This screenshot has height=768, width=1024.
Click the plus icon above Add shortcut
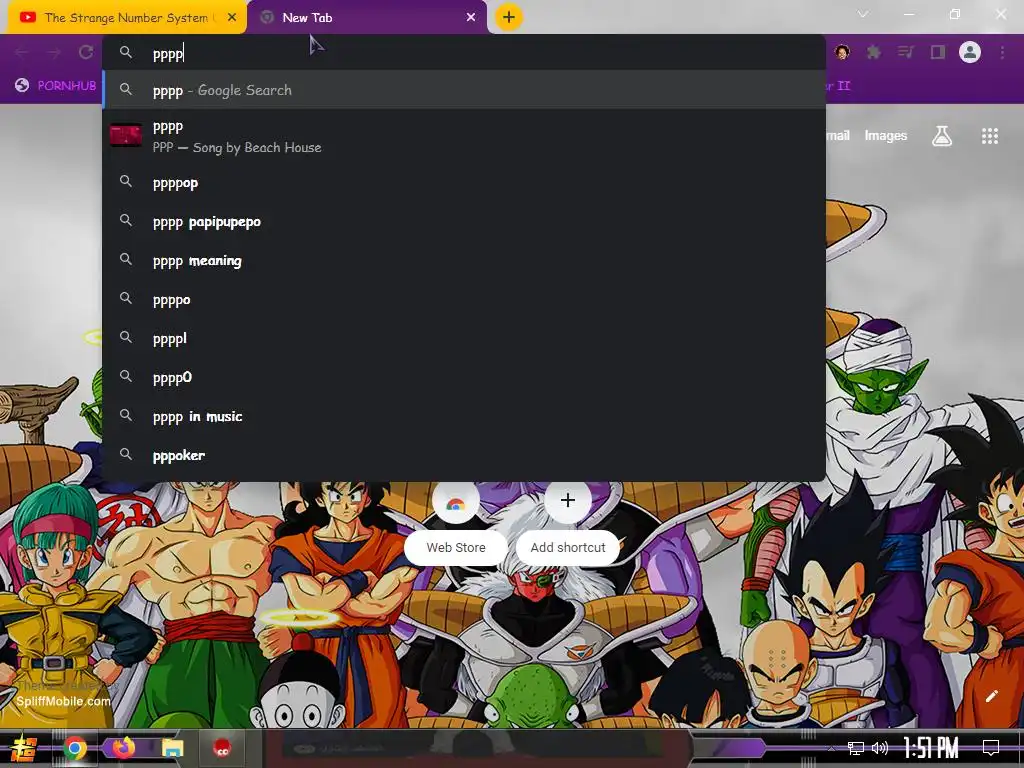pyautogui.click(x=568, y=500)
